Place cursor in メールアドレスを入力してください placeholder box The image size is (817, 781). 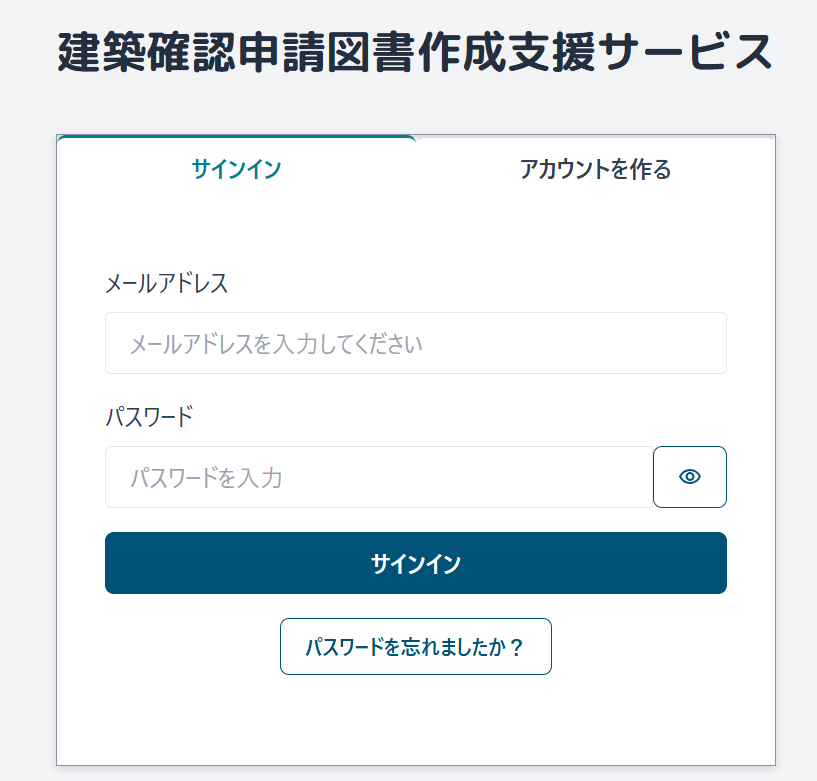415,344
